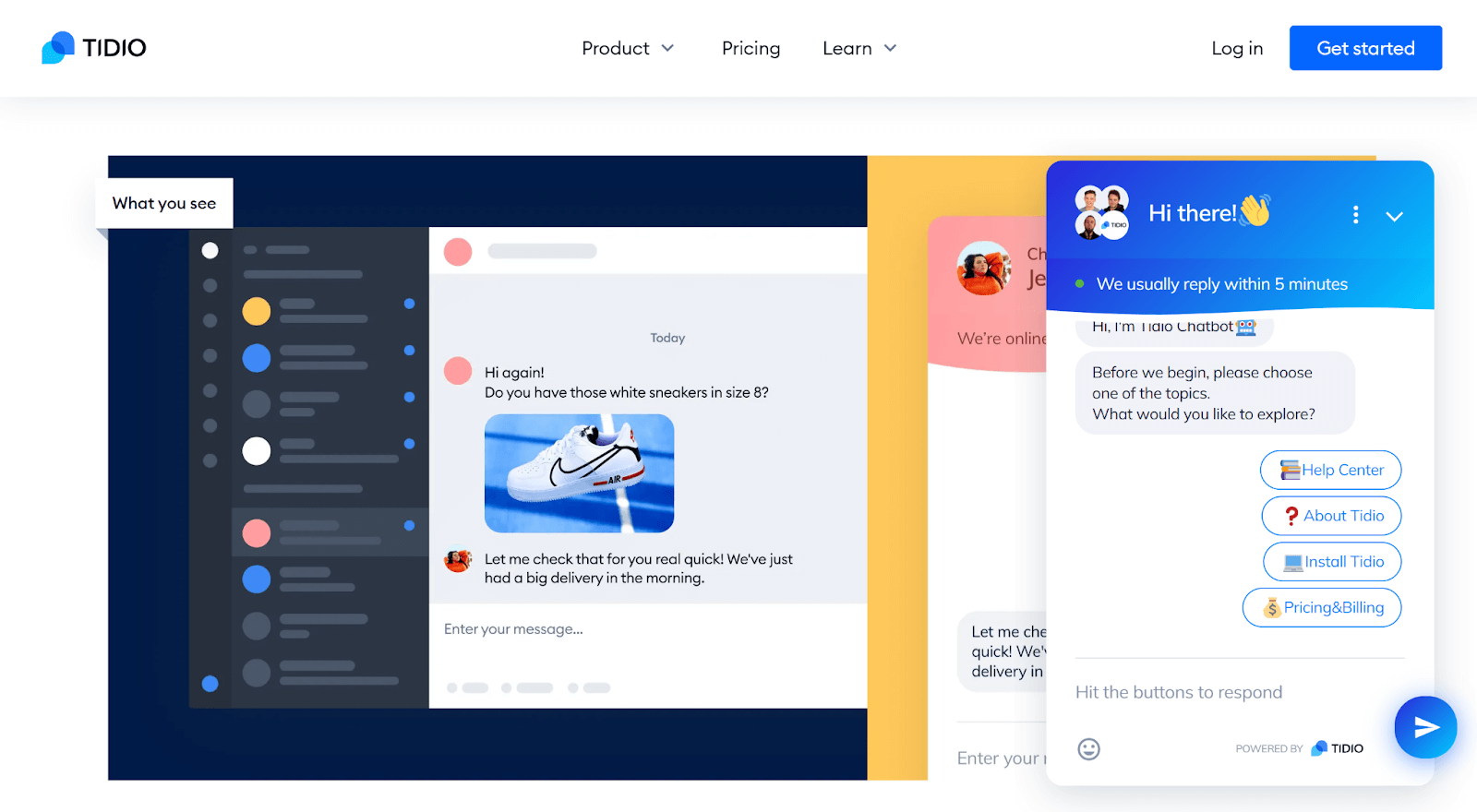Click the pink avatar in mockup chat header

click(x=458, y=251)
